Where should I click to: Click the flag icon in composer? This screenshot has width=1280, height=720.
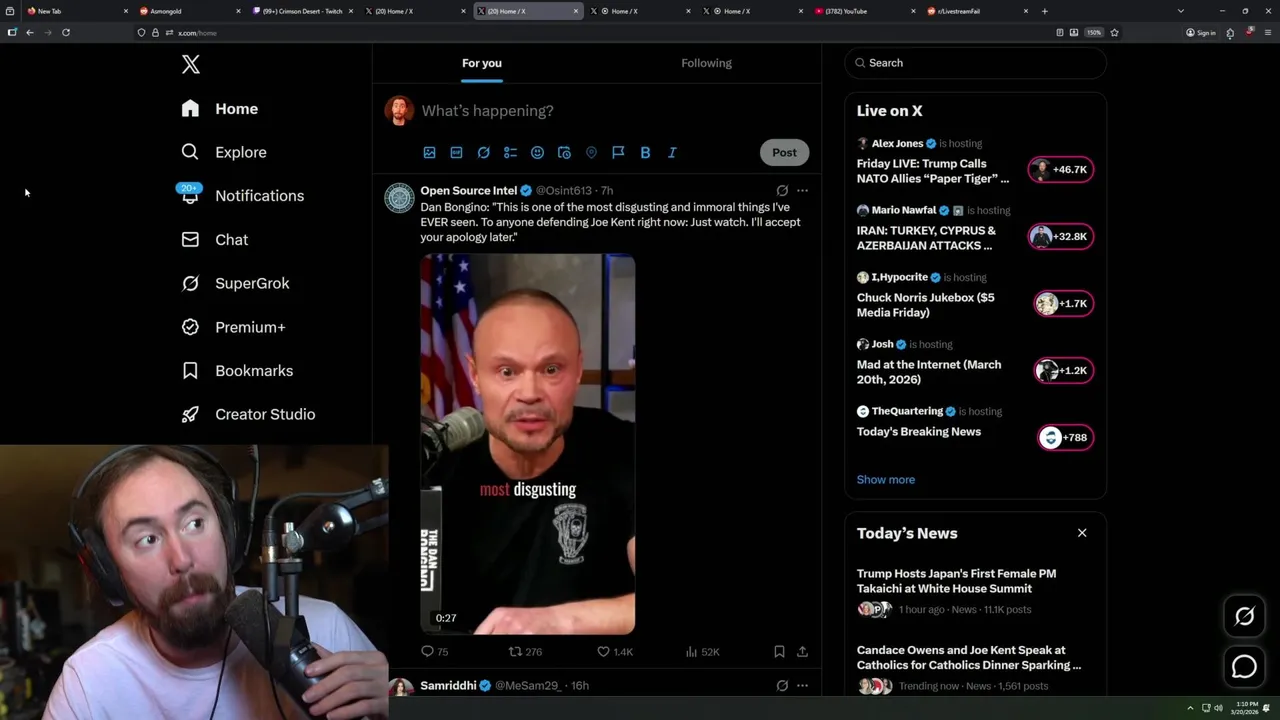pyautogui.click(x=618, y=153)
